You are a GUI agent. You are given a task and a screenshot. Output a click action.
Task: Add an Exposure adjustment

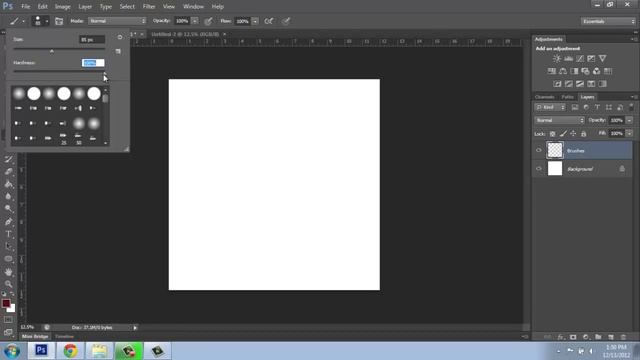point(591,59)
